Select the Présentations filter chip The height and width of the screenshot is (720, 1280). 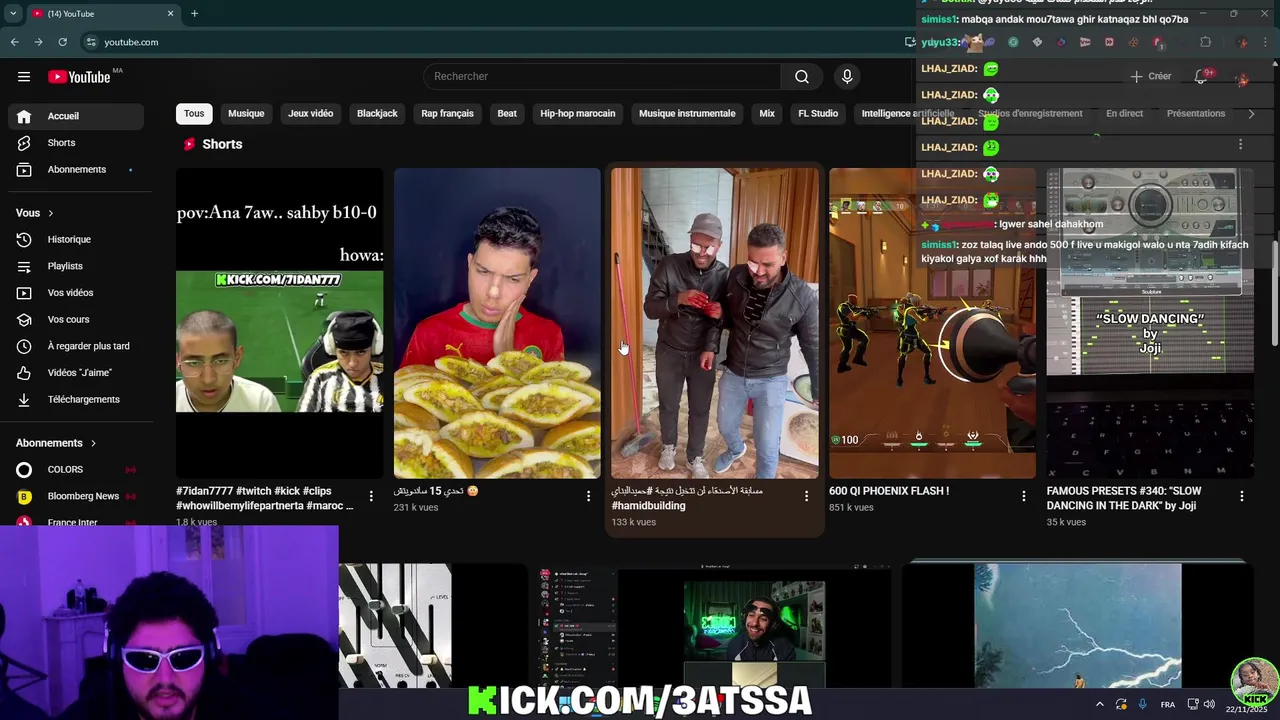[1196, 114]
